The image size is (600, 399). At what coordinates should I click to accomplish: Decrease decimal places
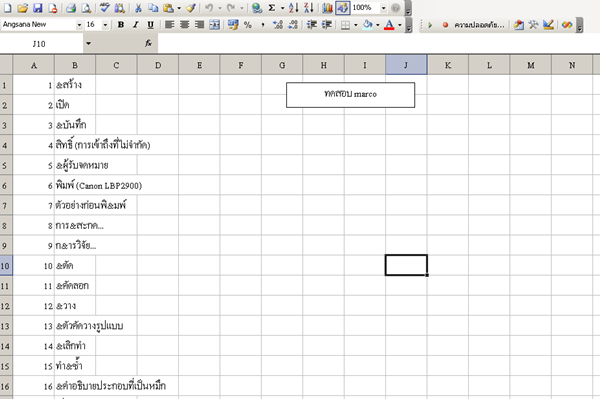[x=293, y=25]
